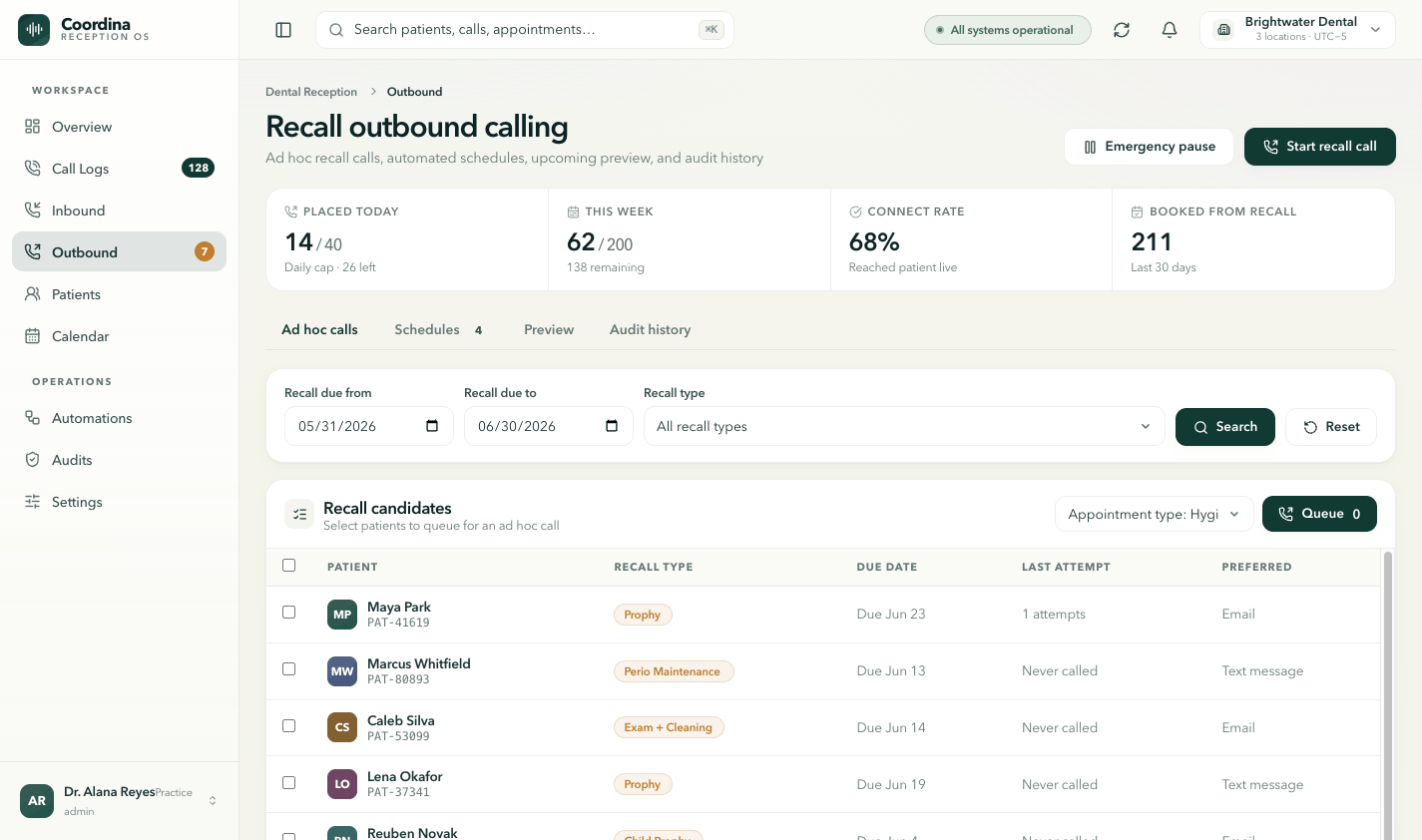Click Start recall call button
The height and width of the screenshot is (840, 1422).
point(1319,147)
